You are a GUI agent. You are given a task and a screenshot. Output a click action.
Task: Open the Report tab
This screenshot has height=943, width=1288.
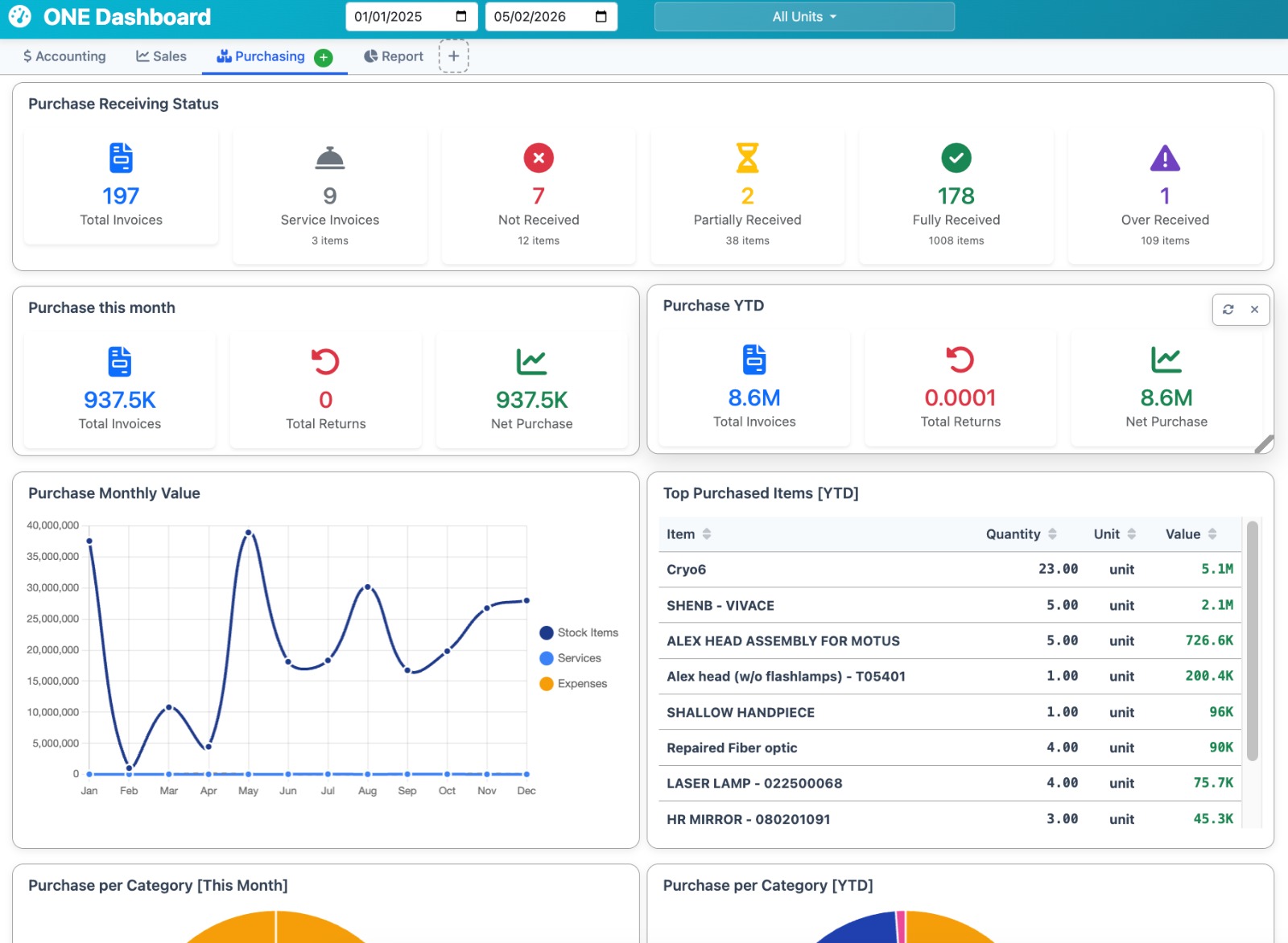(x=393, y=56)
